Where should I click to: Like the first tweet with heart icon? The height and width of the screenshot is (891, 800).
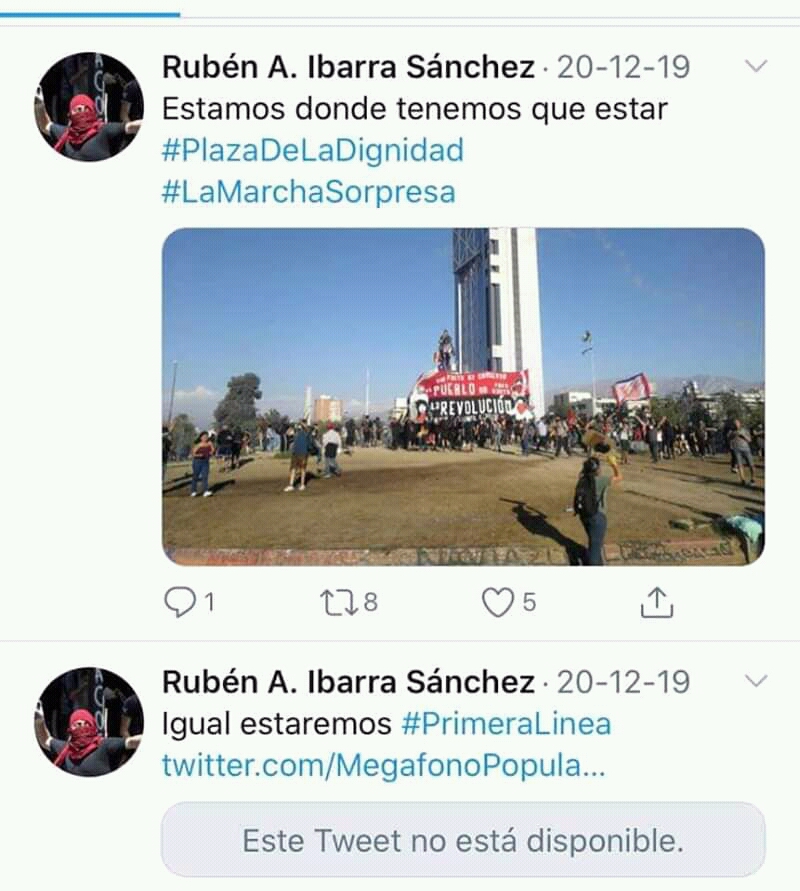click(x=498, y=602)
